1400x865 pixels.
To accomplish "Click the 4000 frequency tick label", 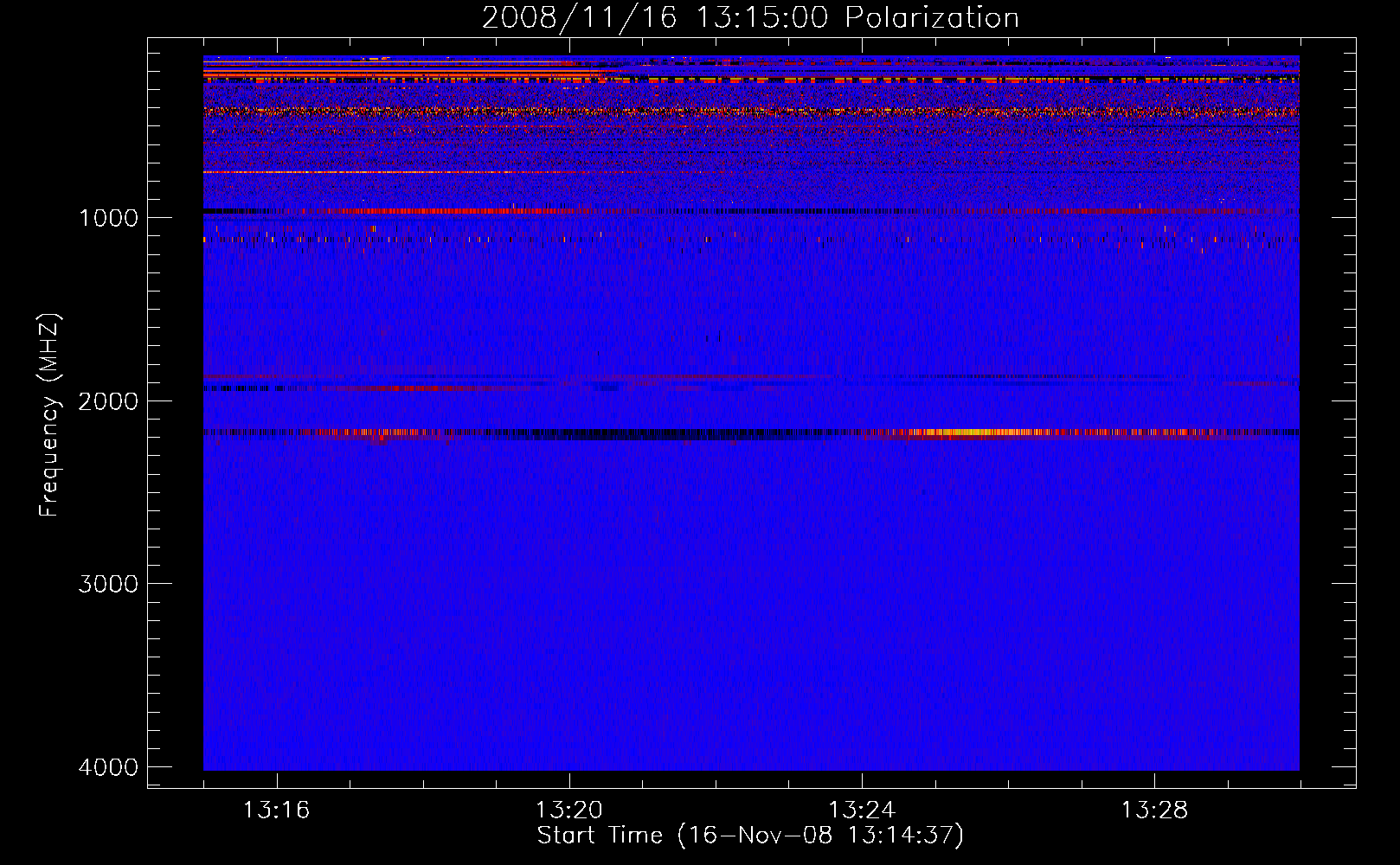I will point(108,767).
